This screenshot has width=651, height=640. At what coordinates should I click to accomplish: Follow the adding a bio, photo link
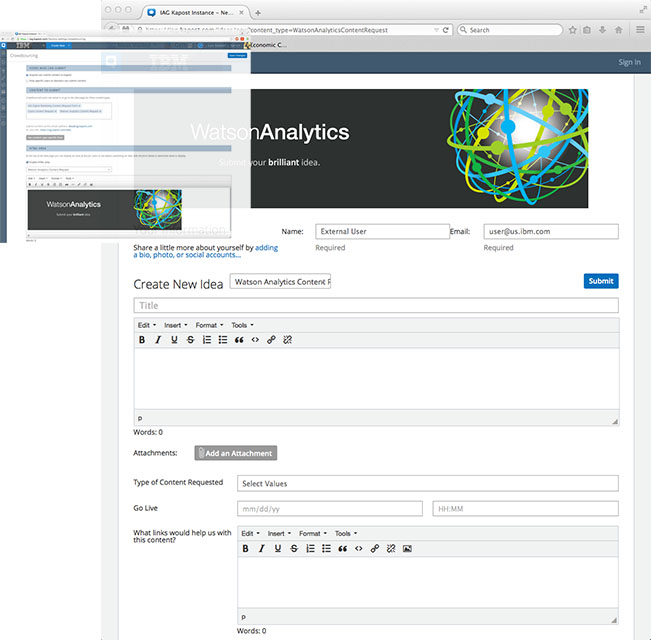(x=206, y=251)
